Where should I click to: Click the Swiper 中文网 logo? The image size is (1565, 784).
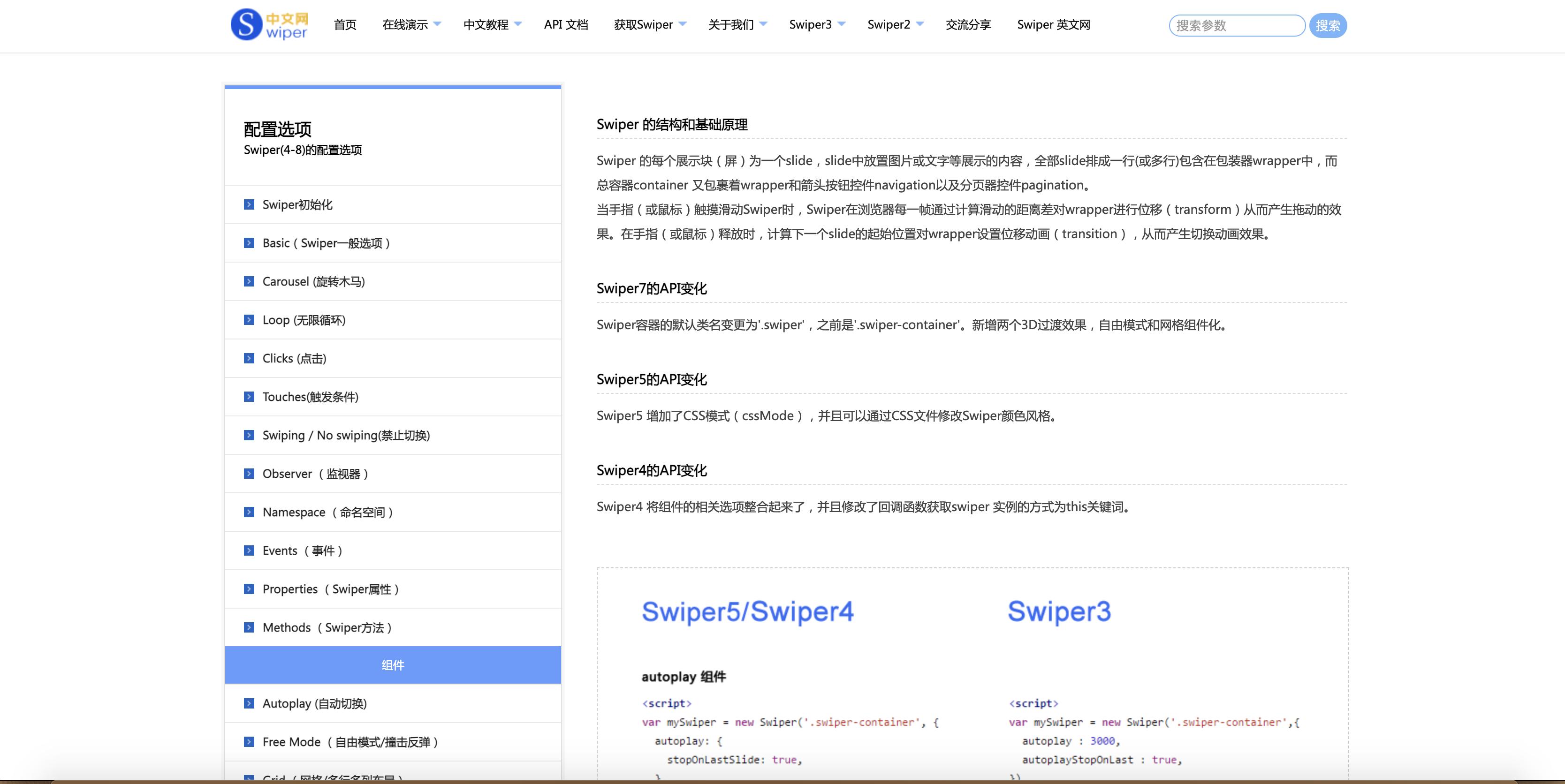click(269, 25)
